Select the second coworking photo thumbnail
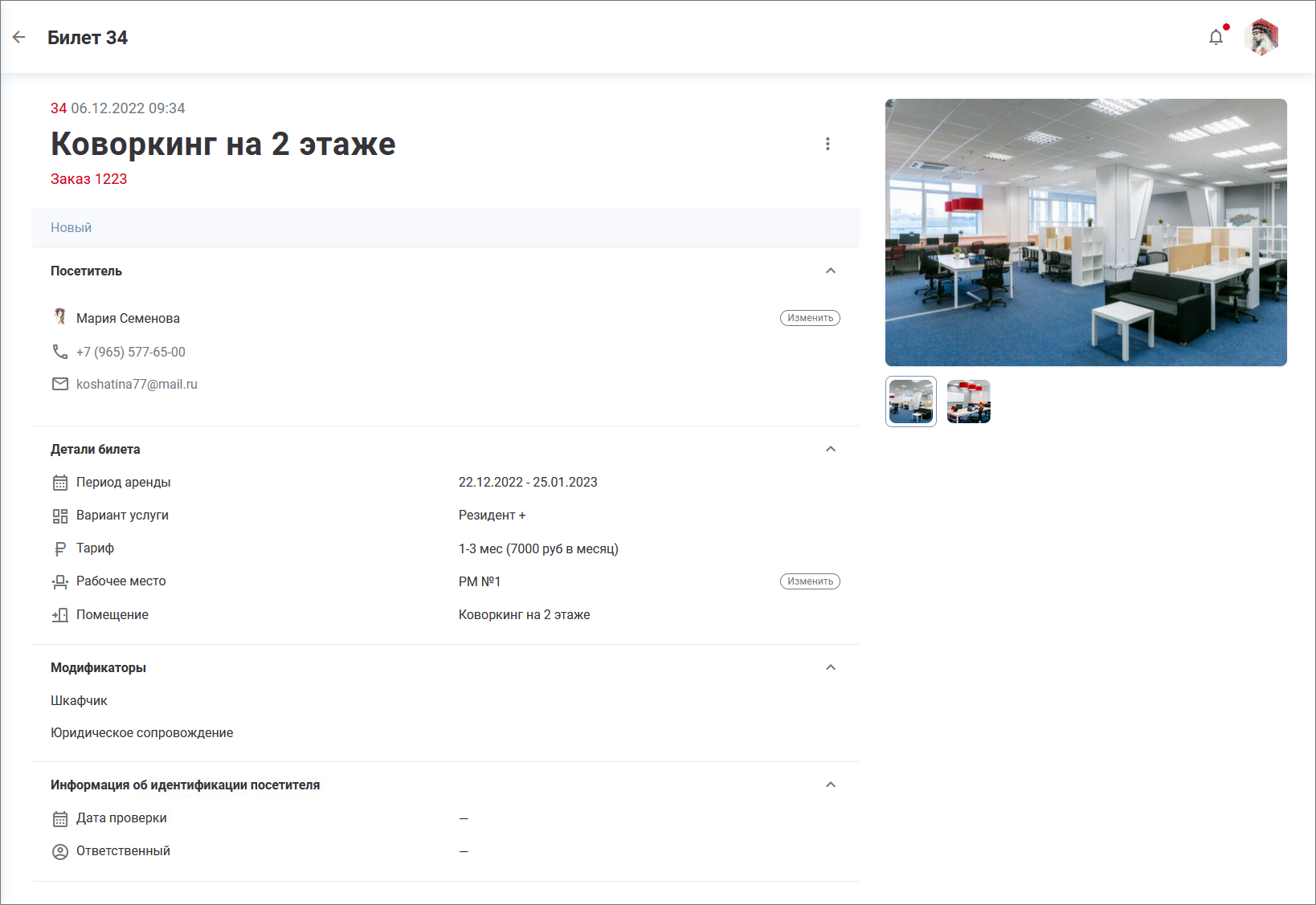The image size is (1316, 905). click(968, 402)
